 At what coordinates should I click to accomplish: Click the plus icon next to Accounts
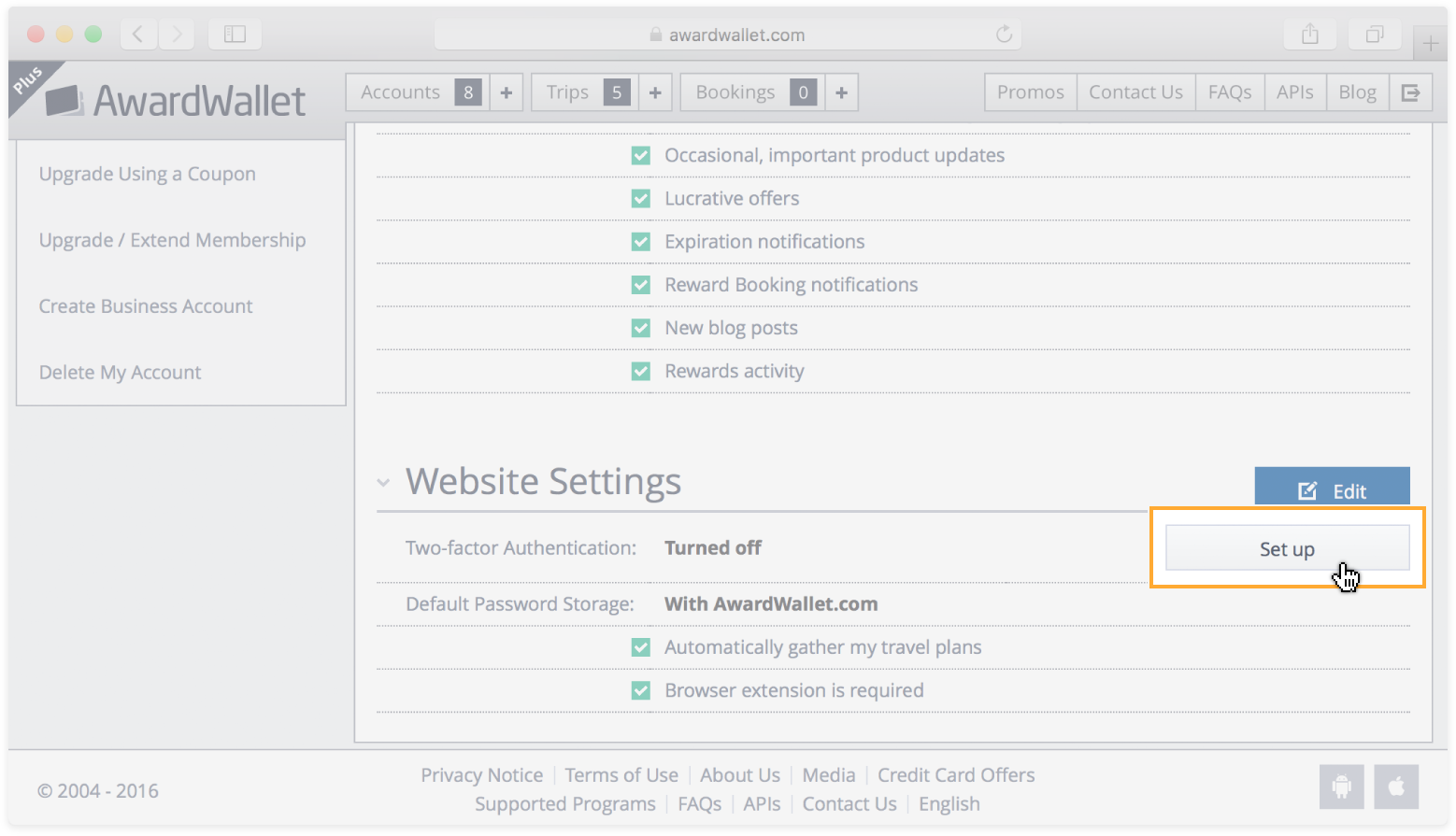point(506,92)
